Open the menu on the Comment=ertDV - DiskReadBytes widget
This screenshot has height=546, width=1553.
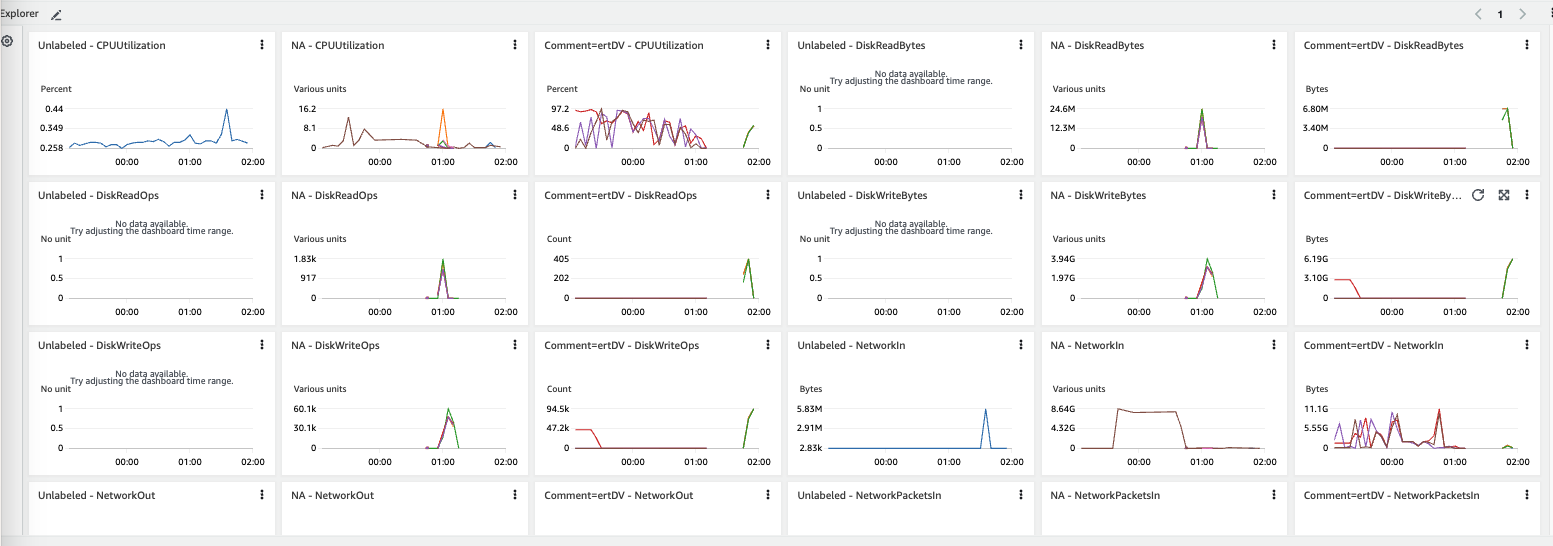[x=1527, y=45]
